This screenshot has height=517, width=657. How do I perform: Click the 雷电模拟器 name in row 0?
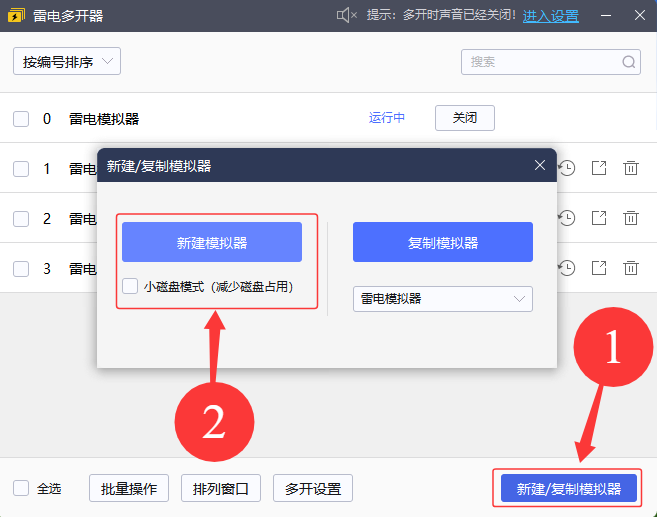point(104,119)
